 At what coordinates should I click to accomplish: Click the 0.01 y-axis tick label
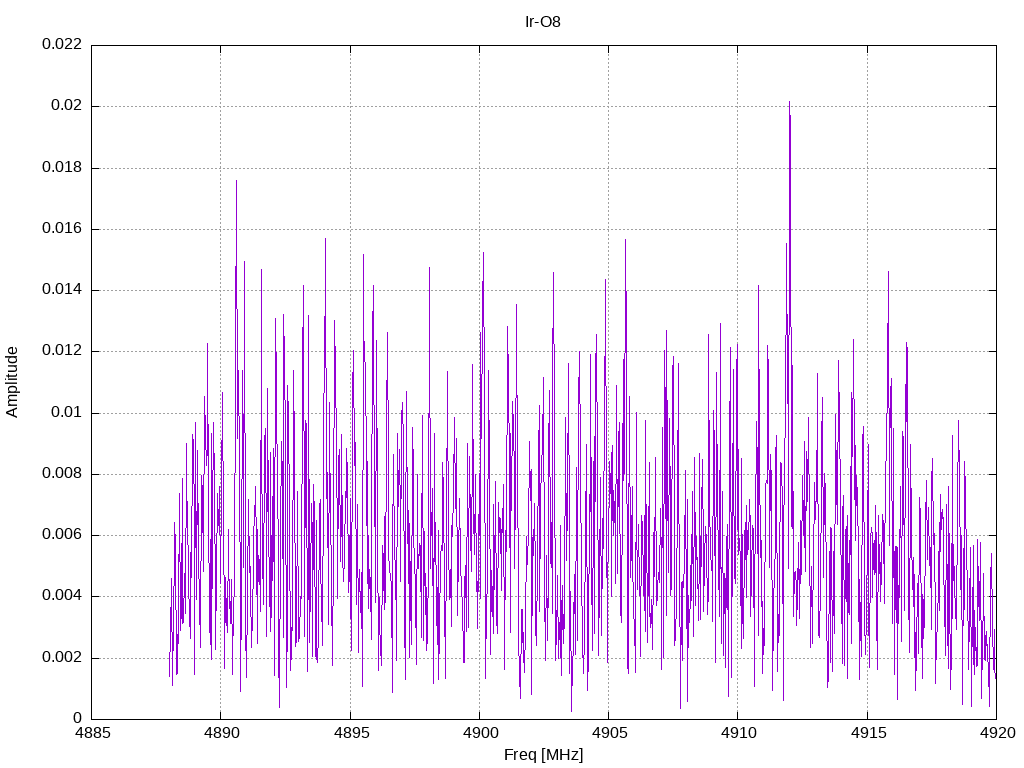67,411
